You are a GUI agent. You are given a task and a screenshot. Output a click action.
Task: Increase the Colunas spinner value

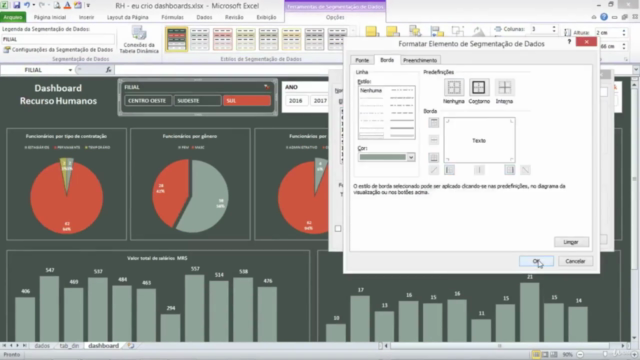point(554,27)
